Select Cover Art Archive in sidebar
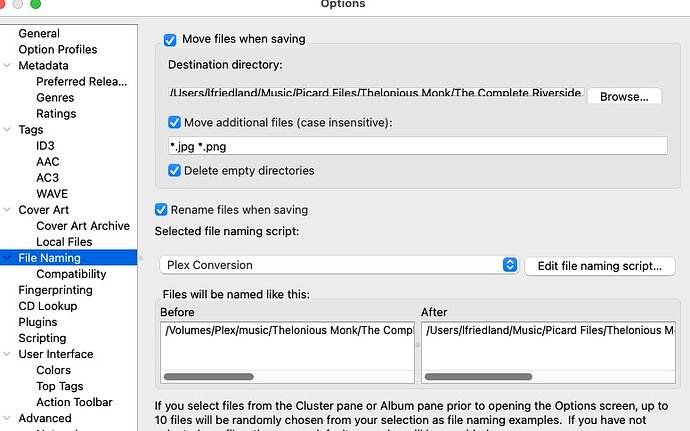This screenshot has height=431, width=690. point(83,226)
